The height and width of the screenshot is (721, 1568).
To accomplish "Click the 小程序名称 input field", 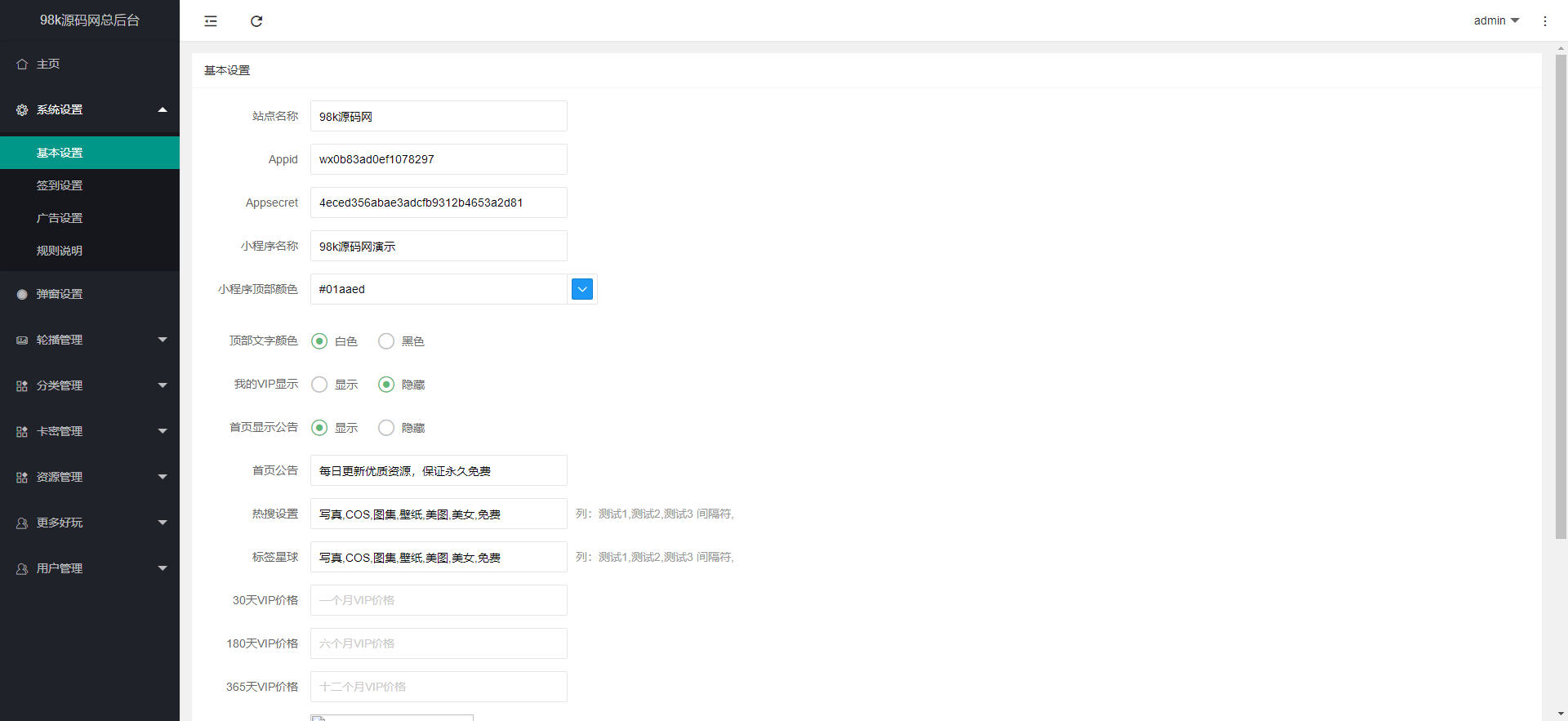I will tap(439, 246).
